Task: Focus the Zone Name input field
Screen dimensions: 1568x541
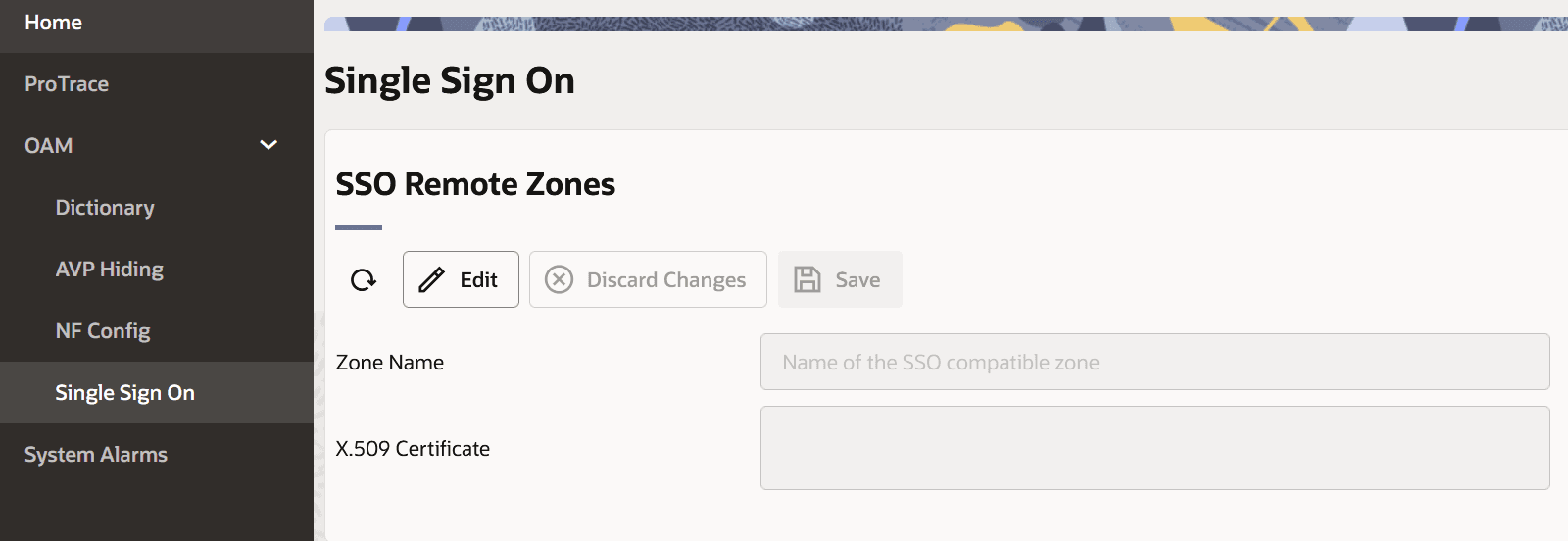Action: coord(1154,363)
